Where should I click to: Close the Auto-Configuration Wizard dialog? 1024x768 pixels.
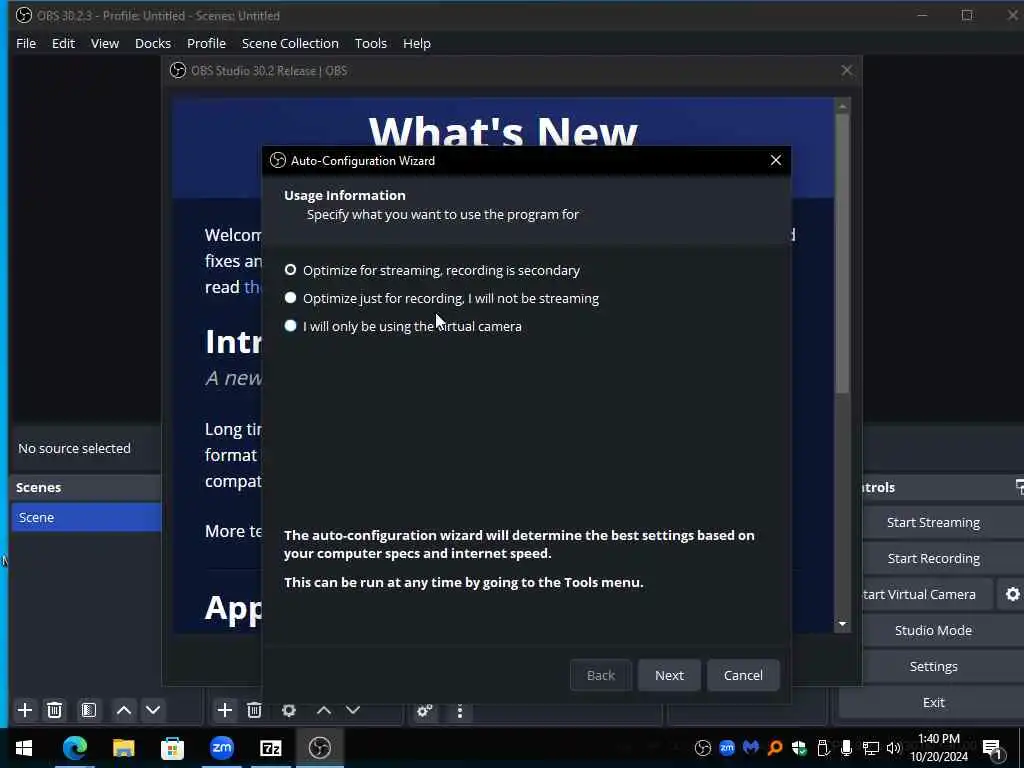click(775, 161)
